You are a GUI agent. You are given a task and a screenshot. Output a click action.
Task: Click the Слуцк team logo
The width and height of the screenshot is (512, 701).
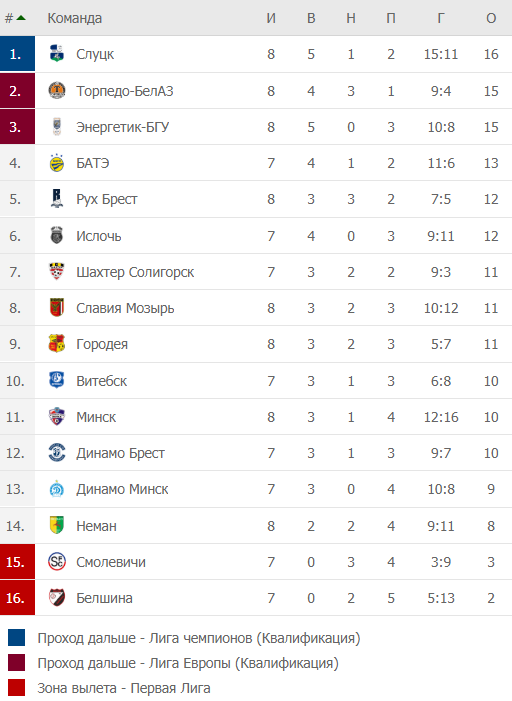click(57, 54)
